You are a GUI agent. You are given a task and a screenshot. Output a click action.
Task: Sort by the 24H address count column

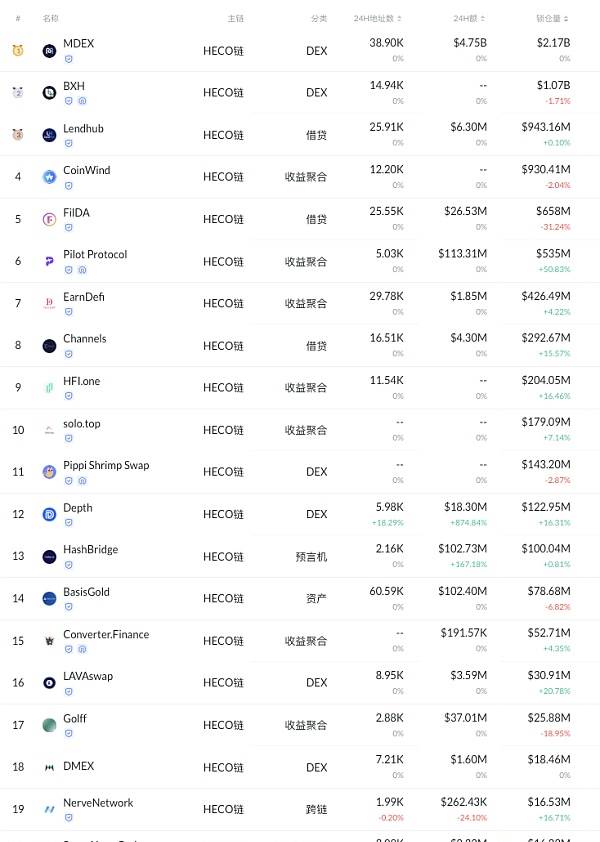point(378,18)
